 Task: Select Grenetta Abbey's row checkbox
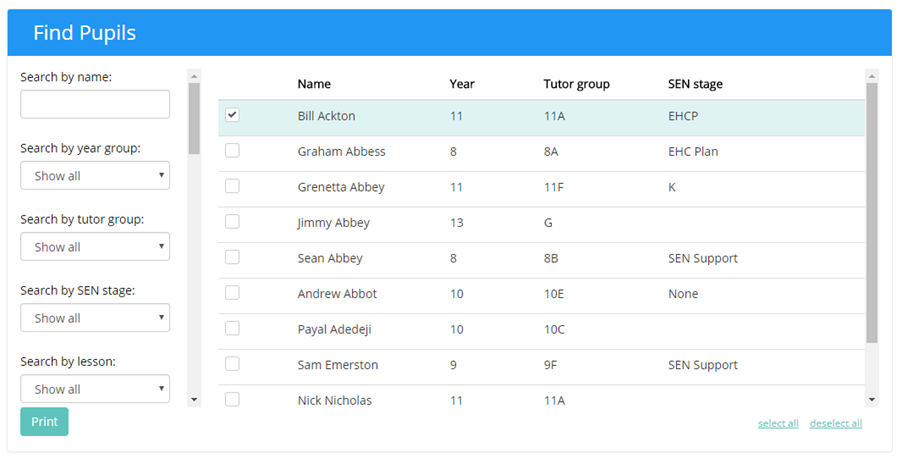232,186
